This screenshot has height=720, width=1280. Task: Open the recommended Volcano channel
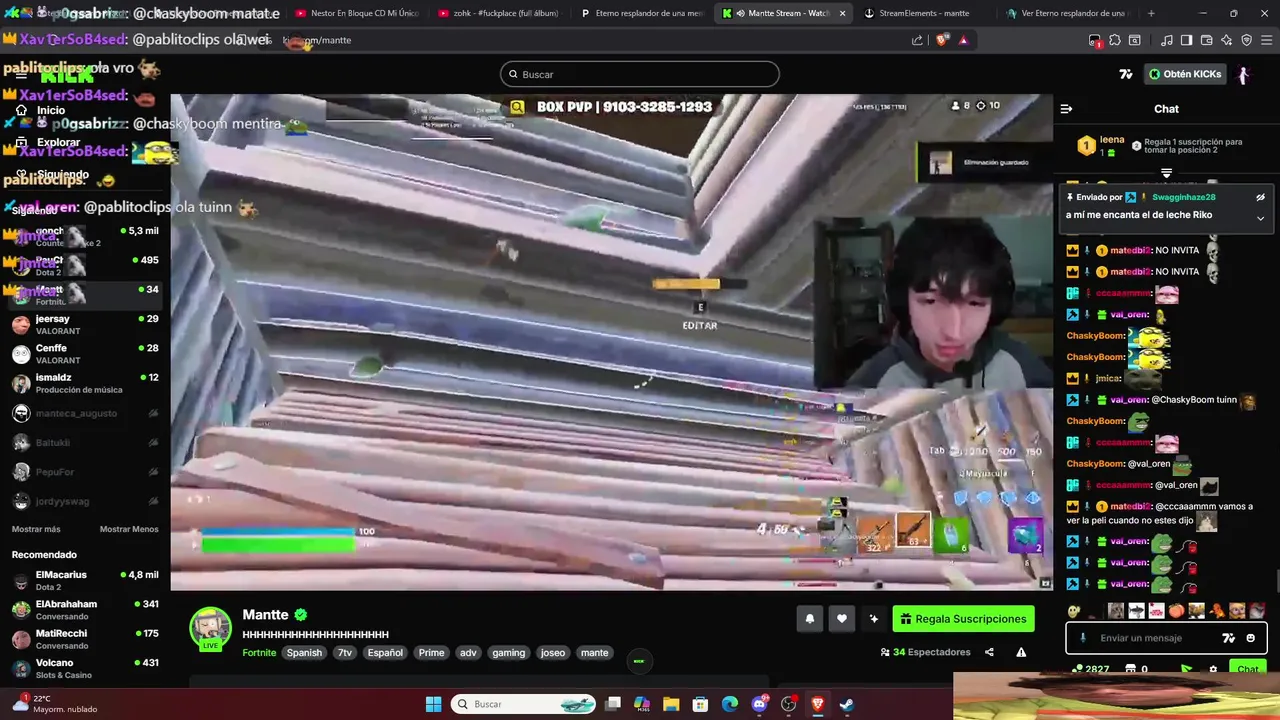pos(84,669)
